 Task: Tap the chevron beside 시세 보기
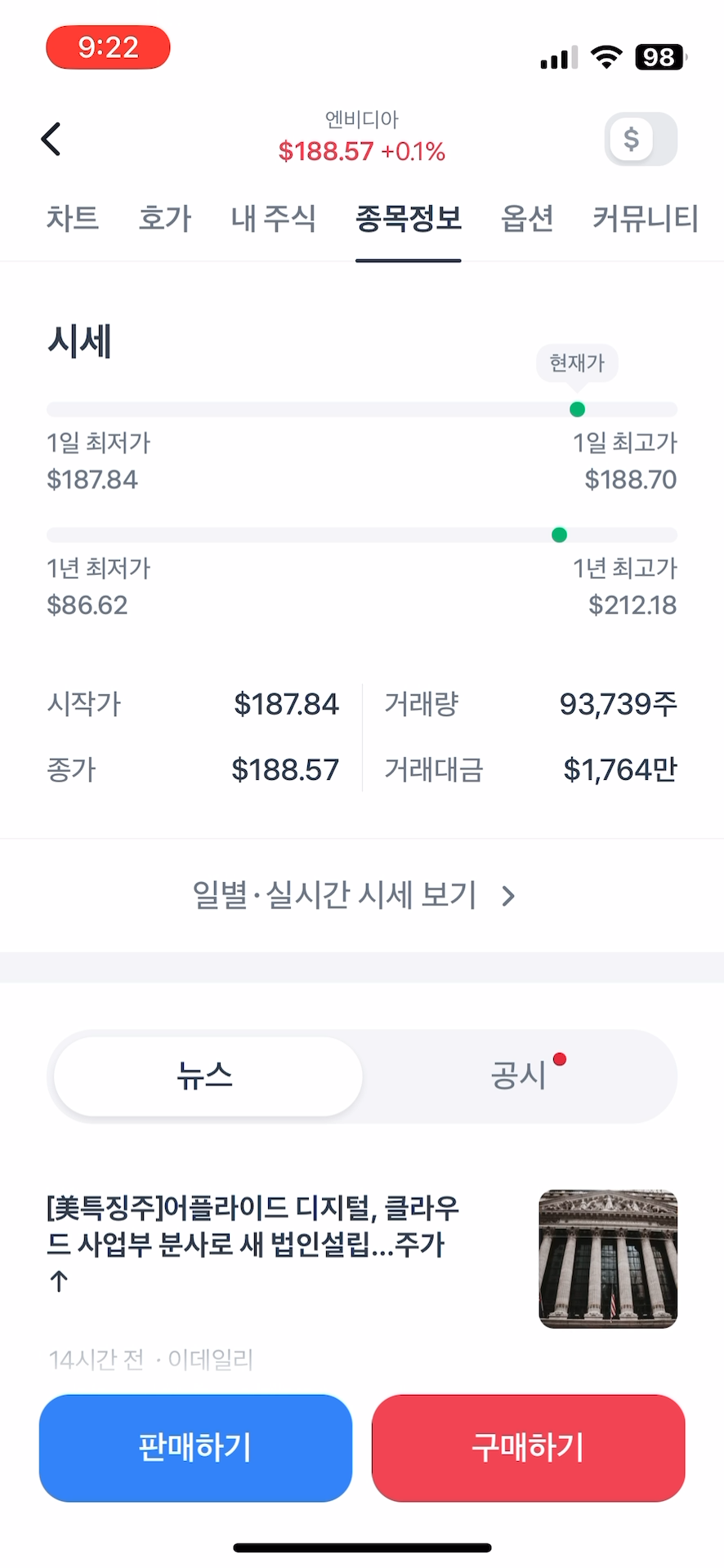508,897
